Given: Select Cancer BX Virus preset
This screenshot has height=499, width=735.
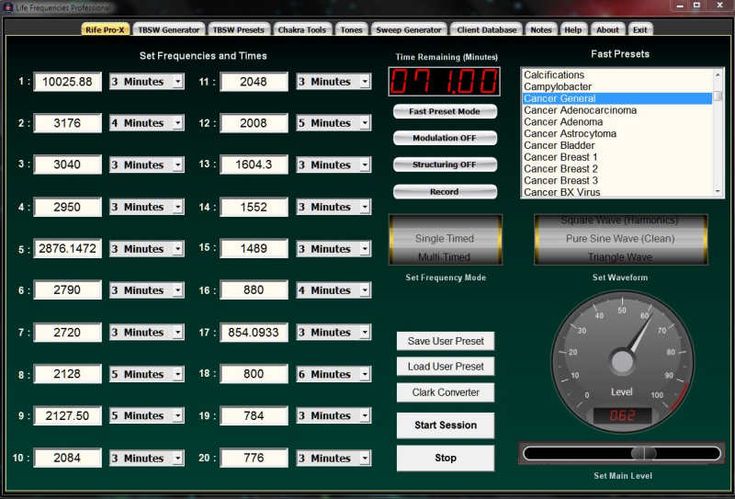Looking at the screenshot, I should tap(617, 192).
